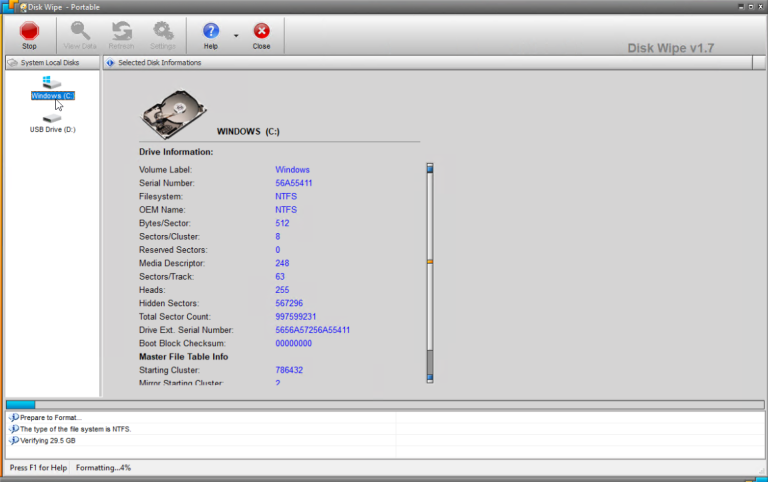Expand the Help dropdown arrow
768x482 pixels.
236,36
